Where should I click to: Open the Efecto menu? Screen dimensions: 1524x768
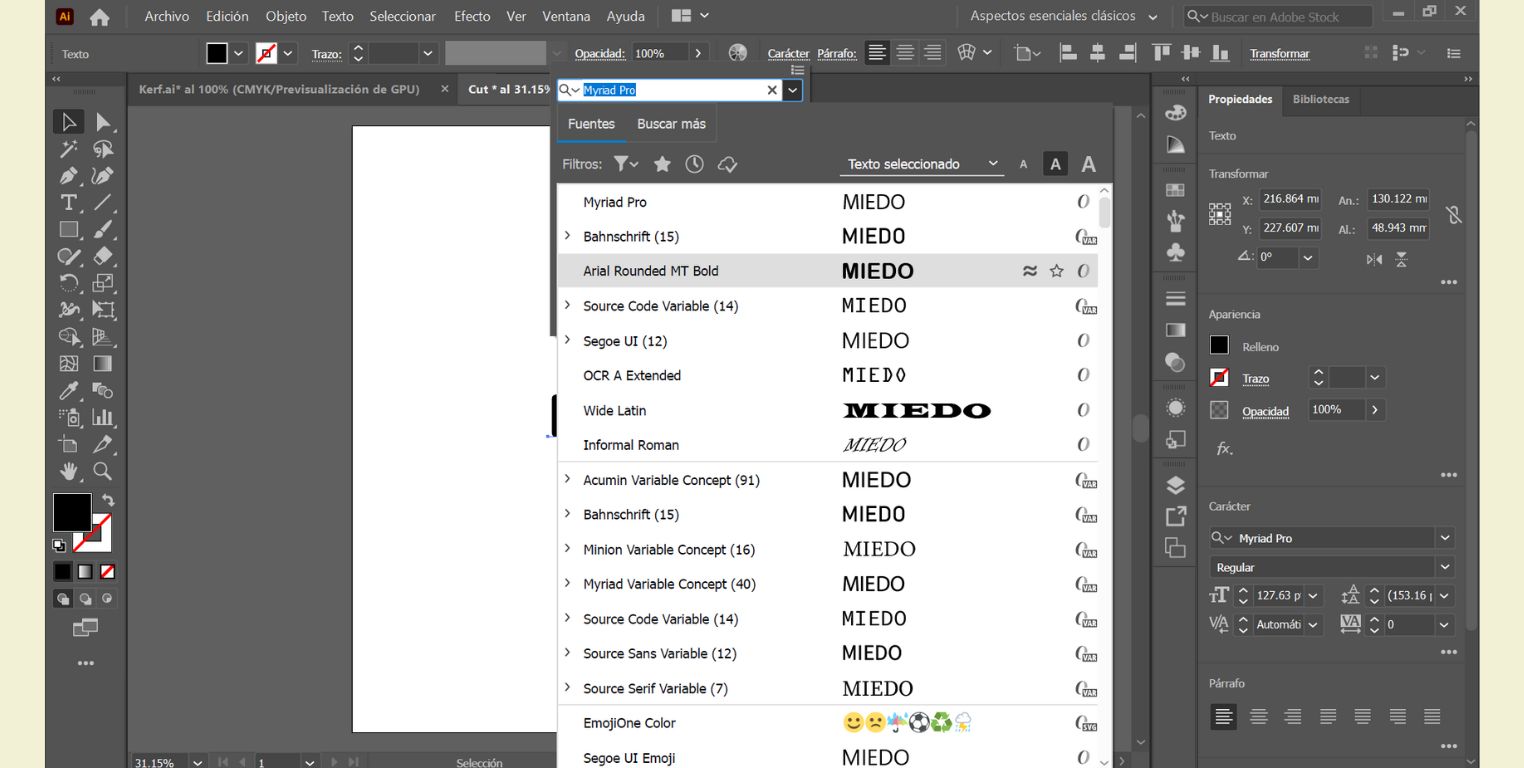tap(472, 16)
